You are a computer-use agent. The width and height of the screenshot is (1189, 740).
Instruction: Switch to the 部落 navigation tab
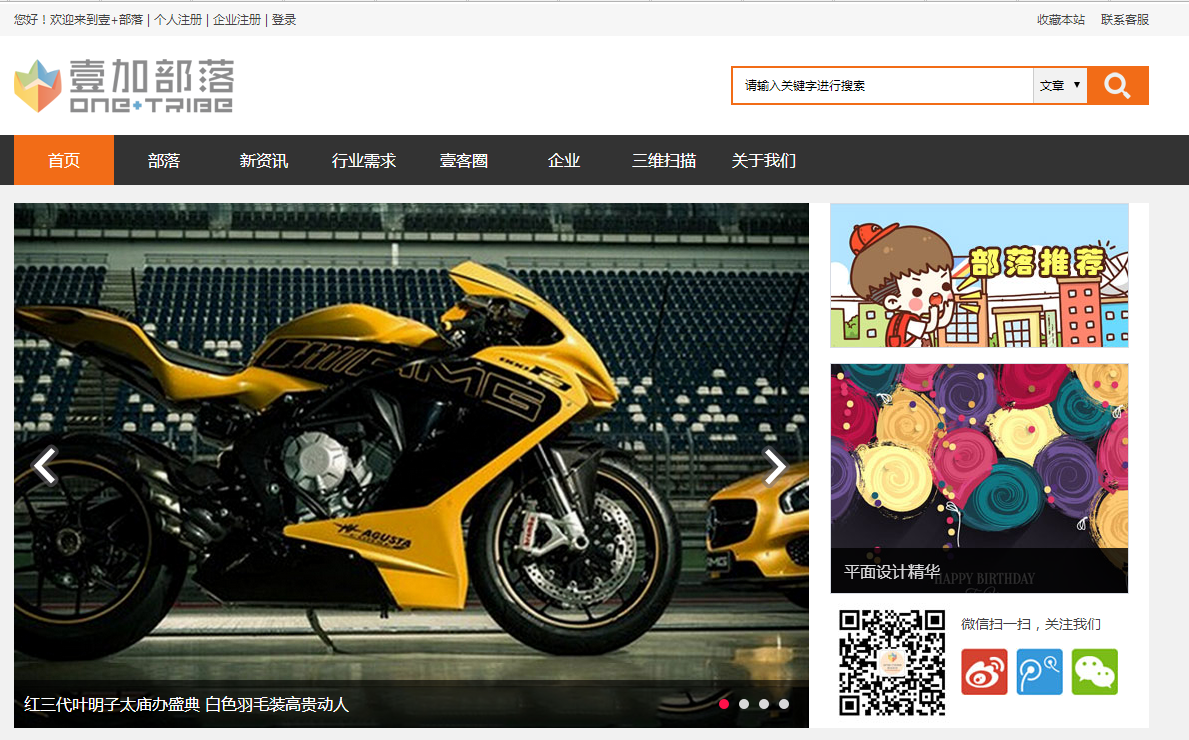point(164,160)
